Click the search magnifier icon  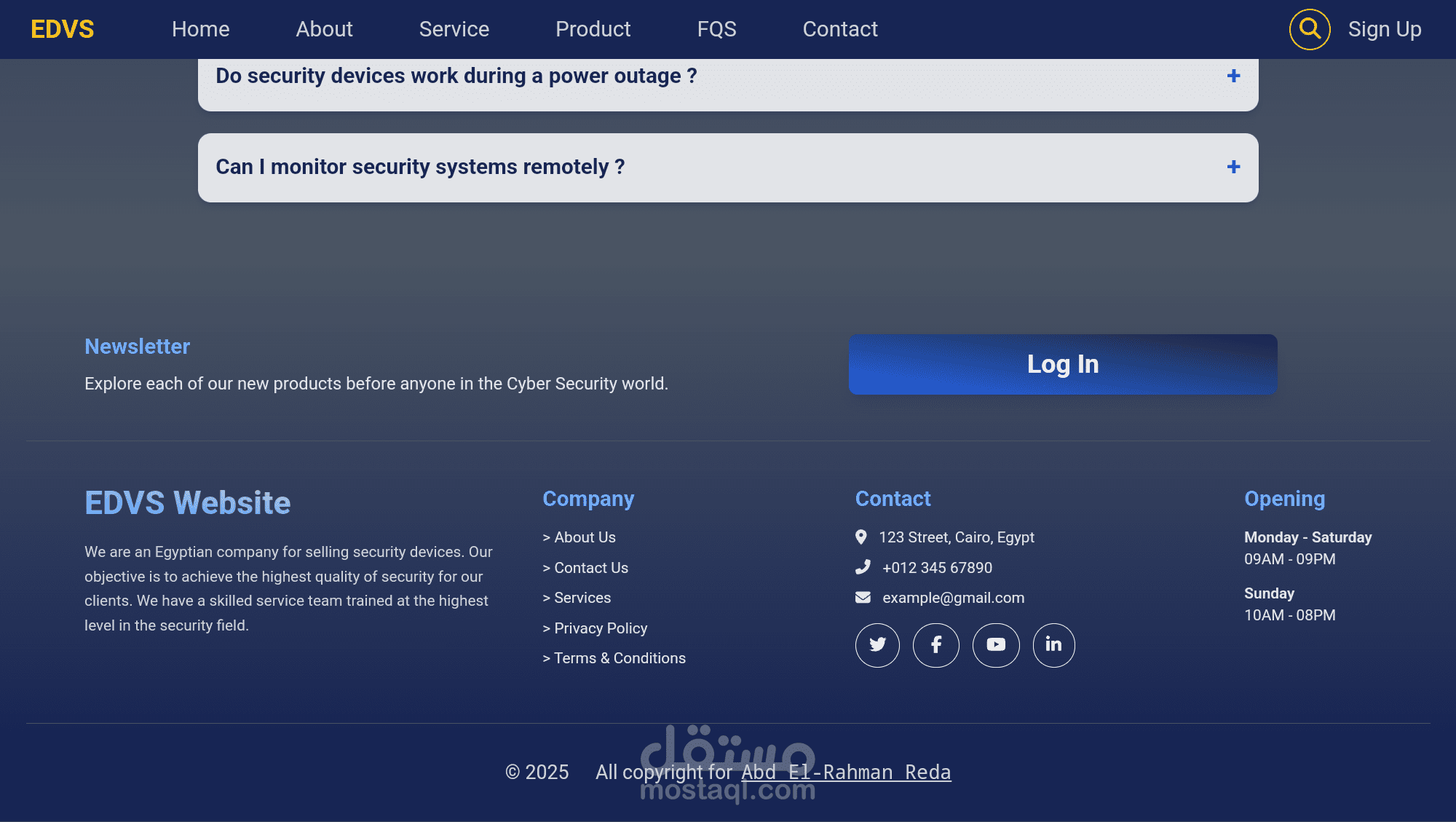pyautogui.click(x=1310, y=29)
